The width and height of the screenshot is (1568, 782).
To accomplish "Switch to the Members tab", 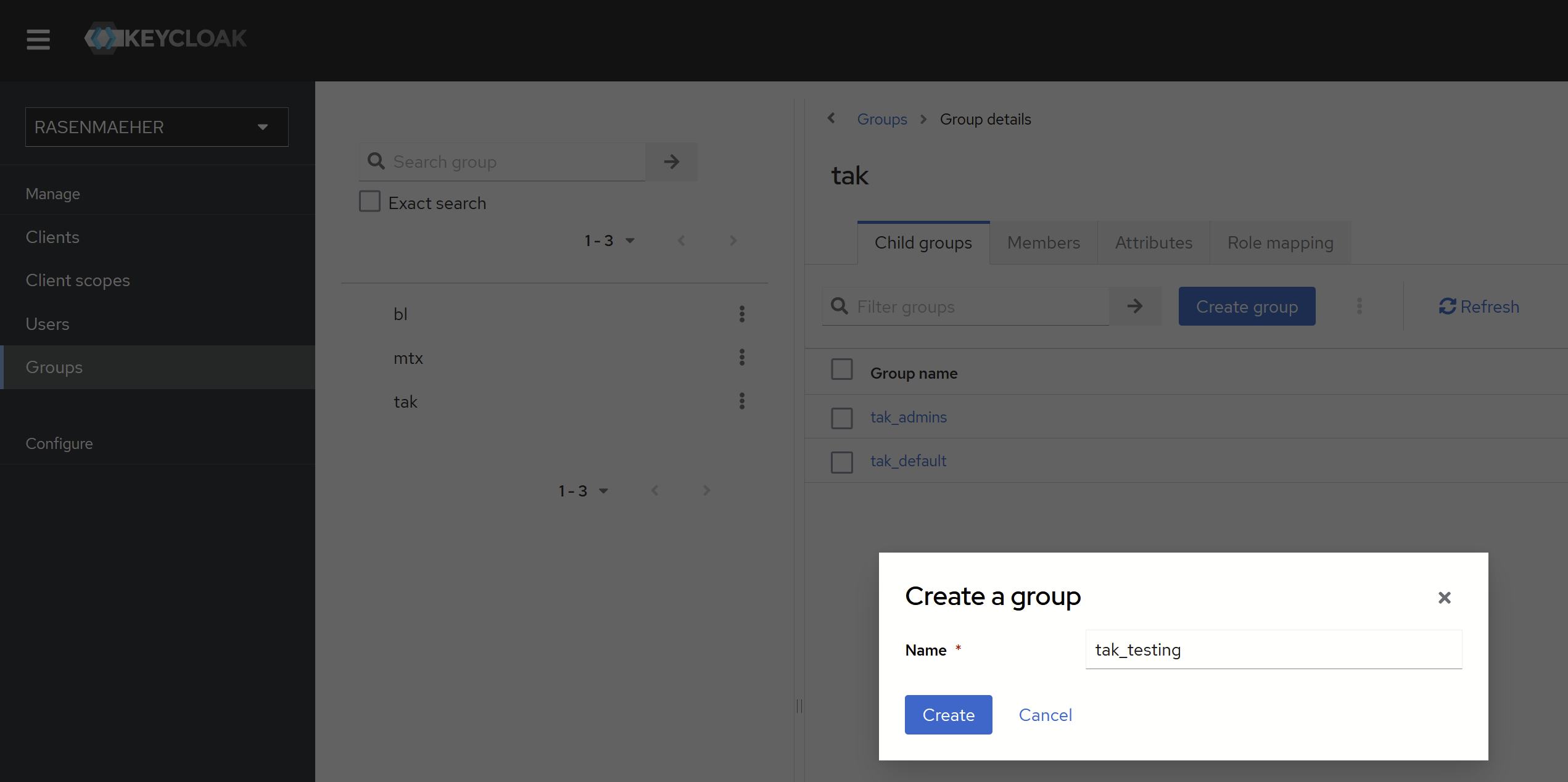I will tap(1043, 243).
